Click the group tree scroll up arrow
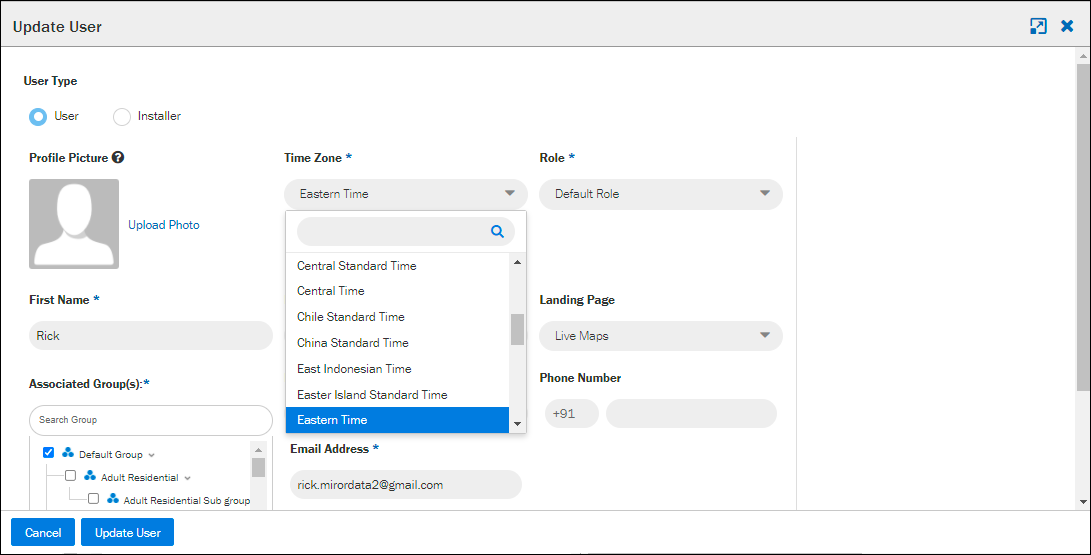 pyautogui.click(x=258, y=450)
